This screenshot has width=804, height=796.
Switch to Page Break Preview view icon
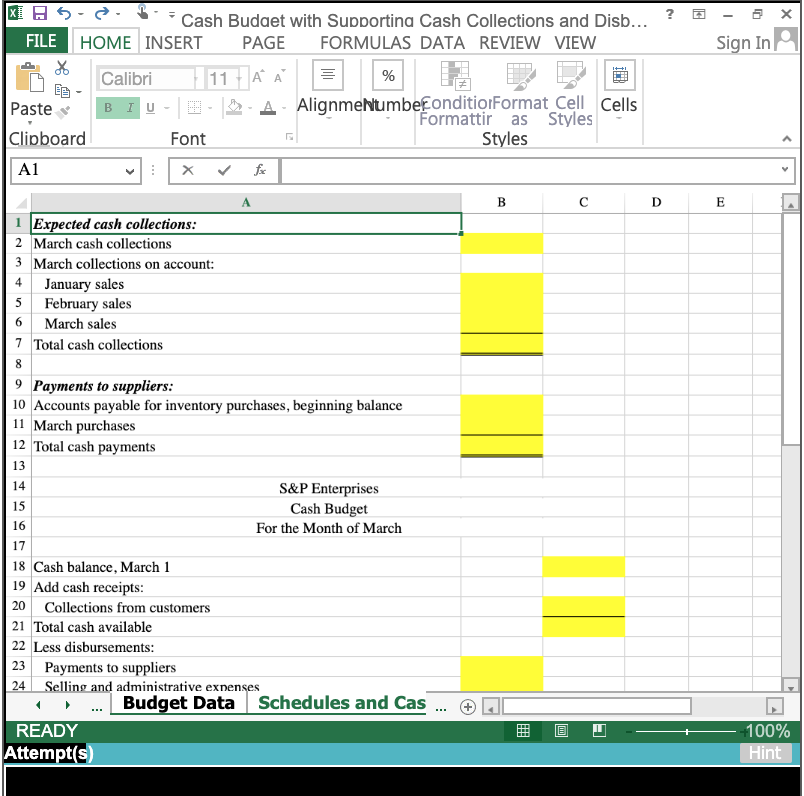[598, 731]
